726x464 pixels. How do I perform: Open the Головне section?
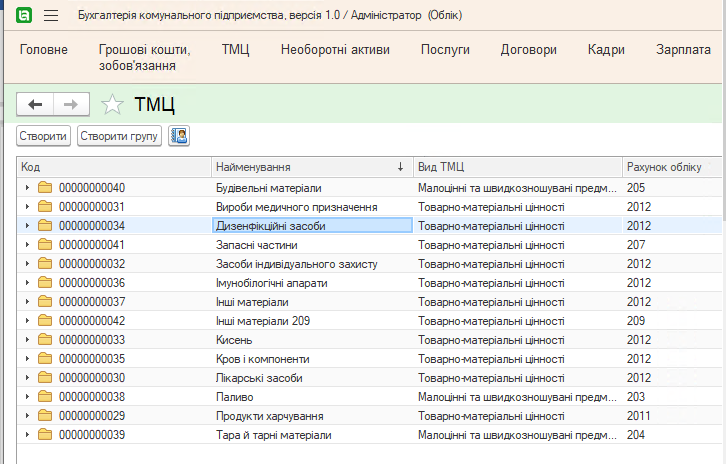click(44, 50)
